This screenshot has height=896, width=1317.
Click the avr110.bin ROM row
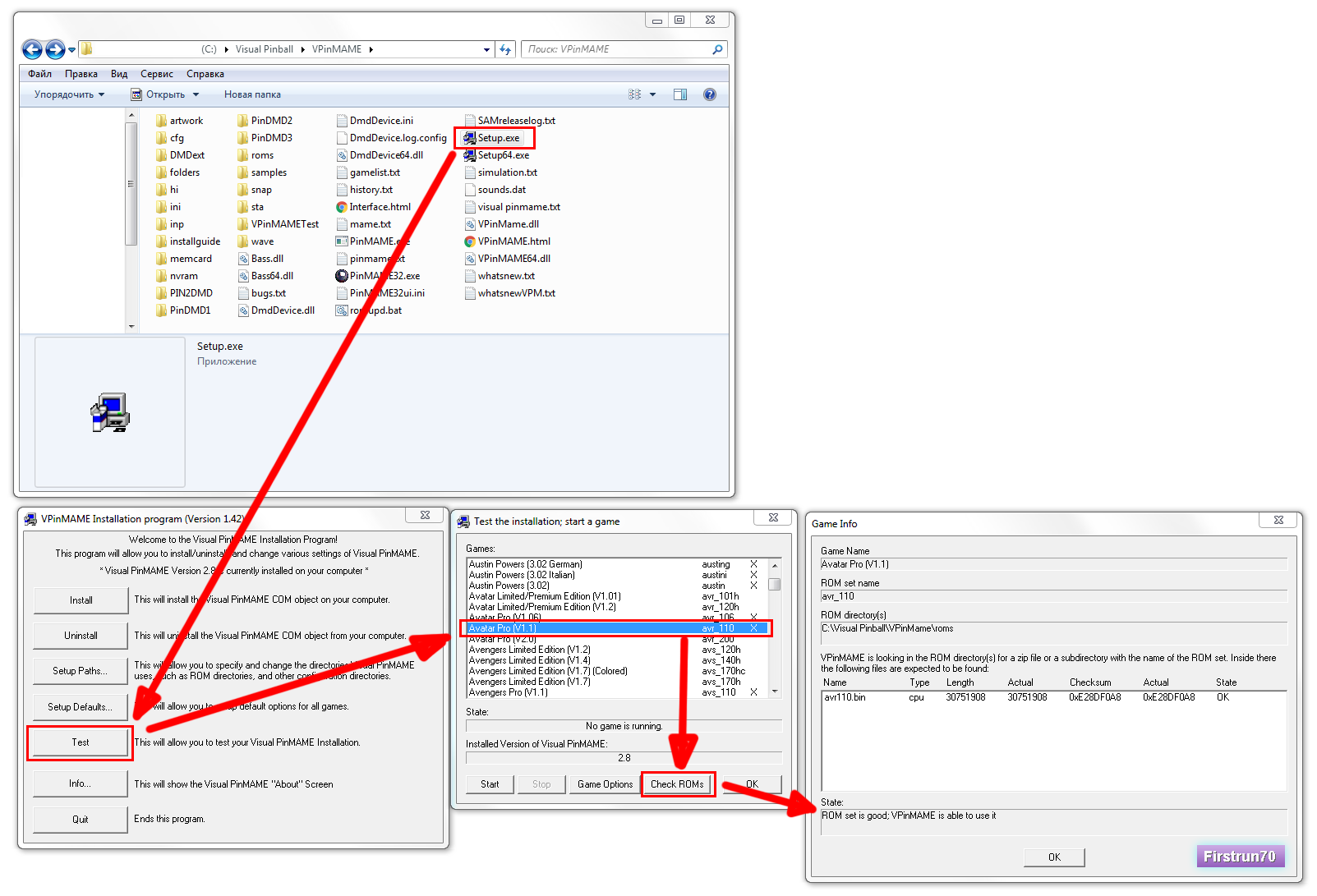tap(1053, 697)
